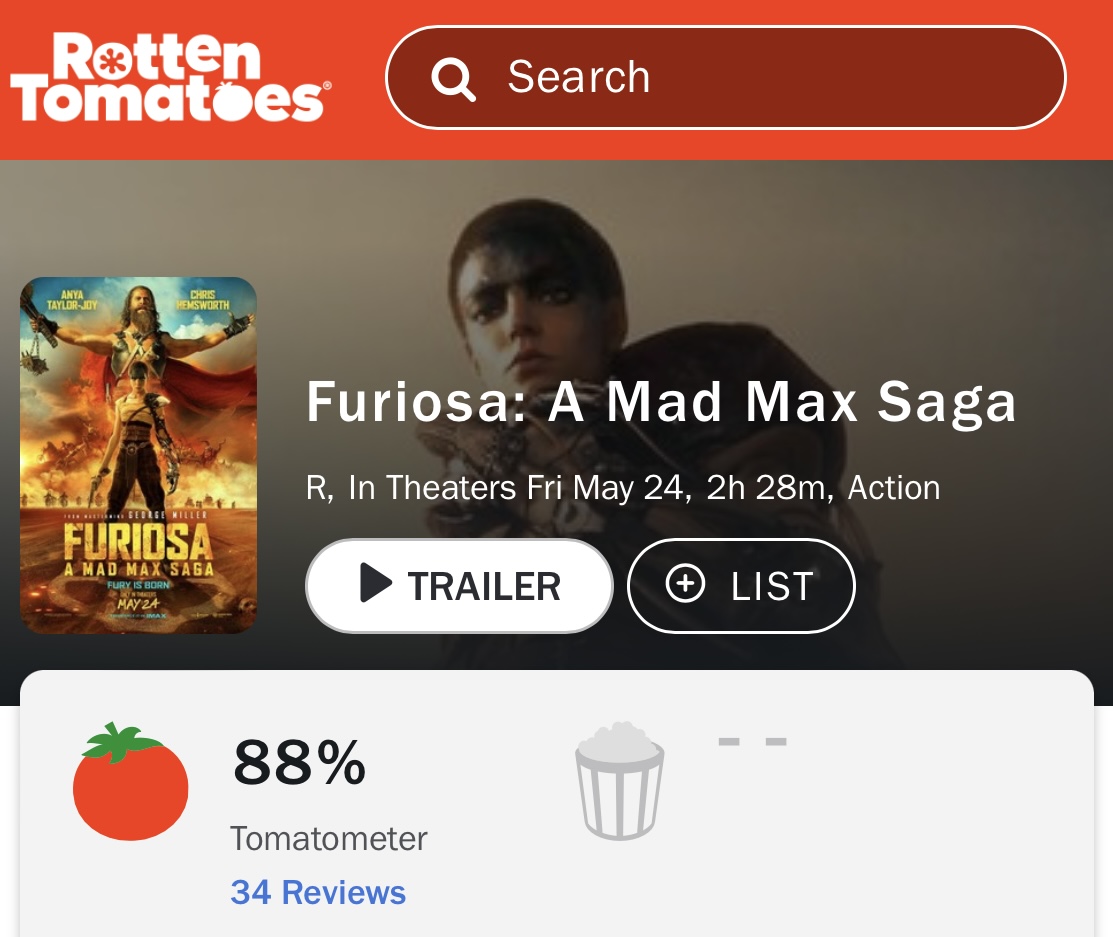Viewport: 1113px width, 937px height.
Task: Click the empty audience score dashes
Action: pyautogui.click(x=753, y=742)
